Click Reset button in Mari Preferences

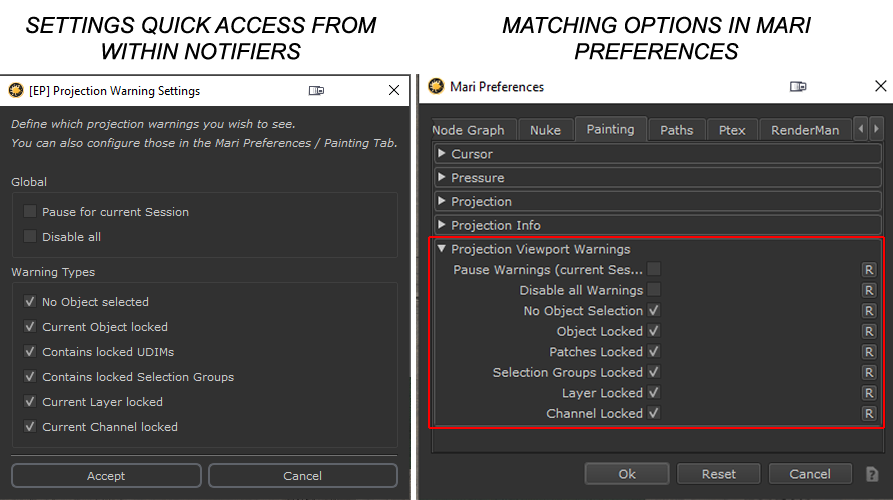tap(718, 474)
